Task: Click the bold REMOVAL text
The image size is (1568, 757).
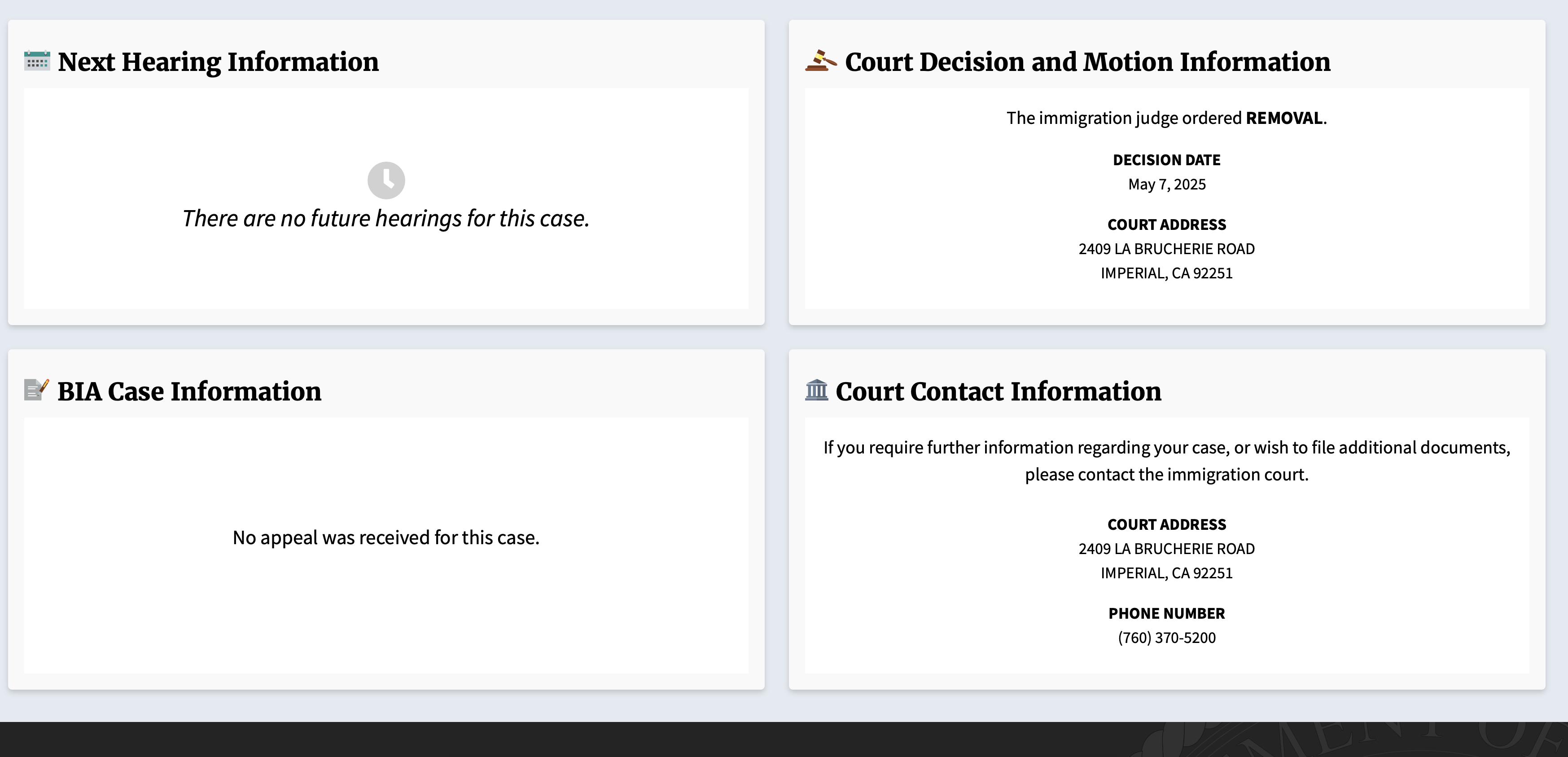Action: coord(1284,118)
